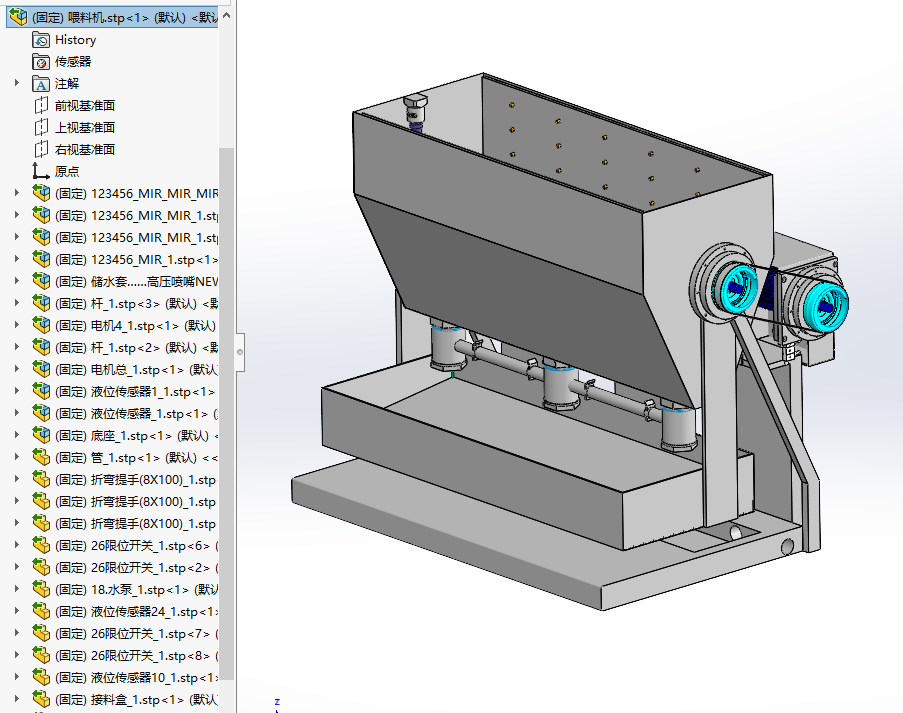The image size is (903, 713).
Task: Expand the 液位传感器_1.stp<1> component
Action: coord(17,413)
